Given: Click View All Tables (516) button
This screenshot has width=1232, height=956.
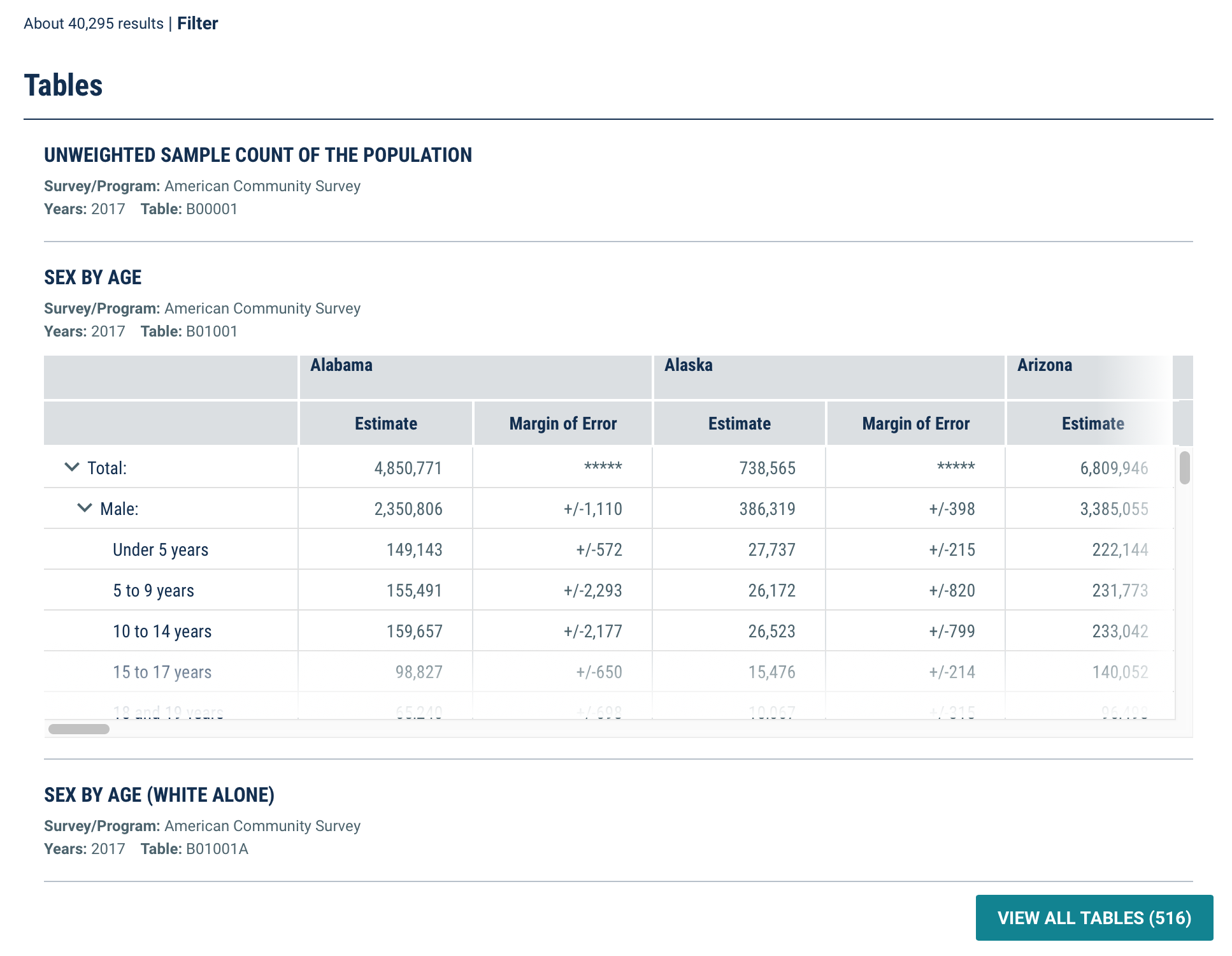Looking at the screenshot, I should click(1093, 918).
